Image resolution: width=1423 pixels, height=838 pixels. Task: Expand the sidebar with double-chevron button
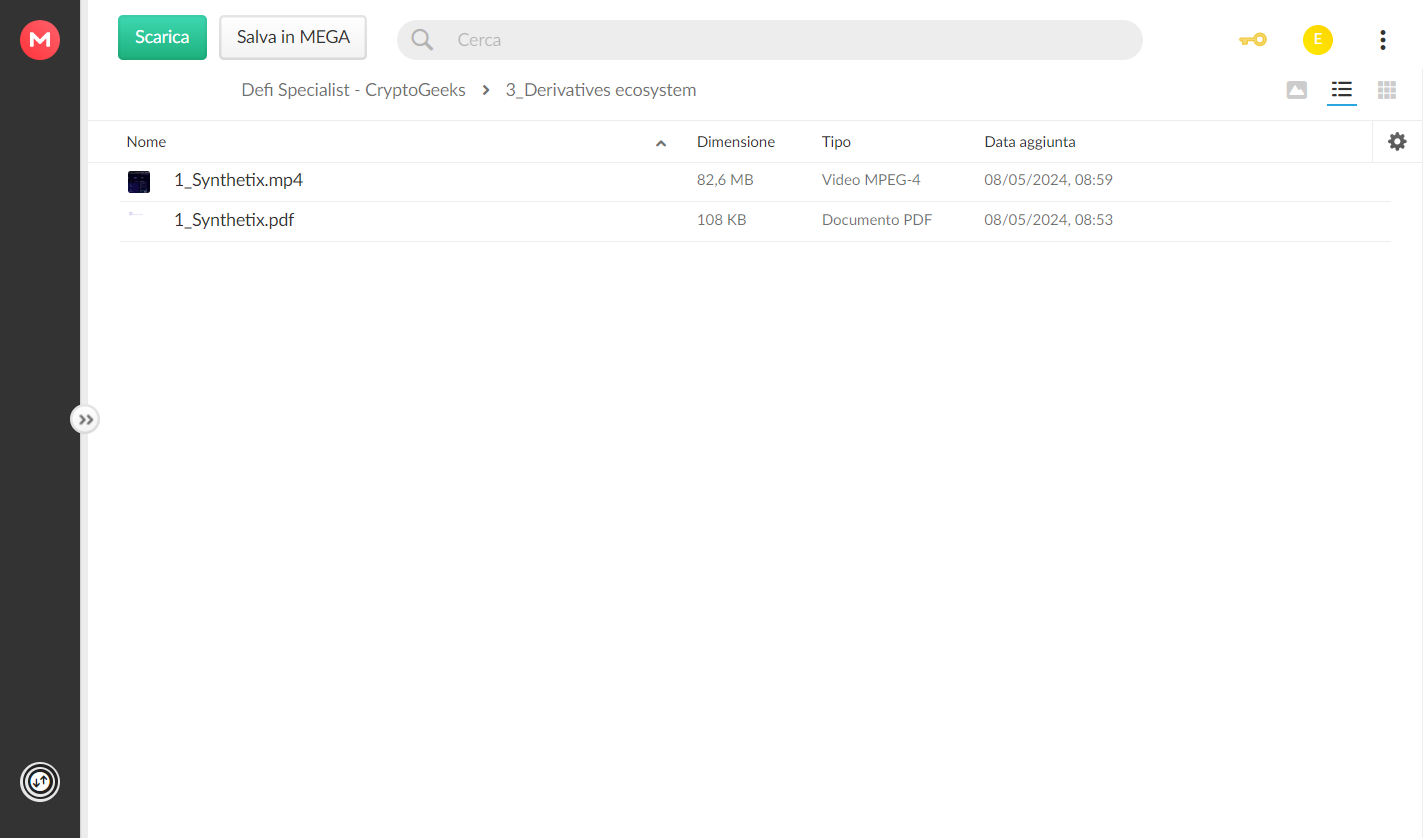(85, 420)
